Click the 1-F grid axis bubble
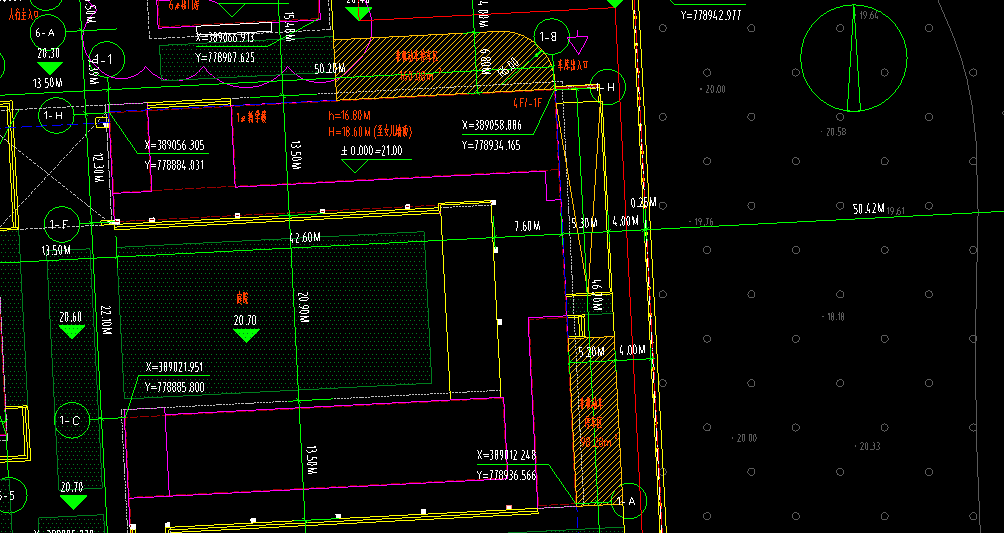The height and width of the screenshot is (533, 1004). tap(62, 225)
